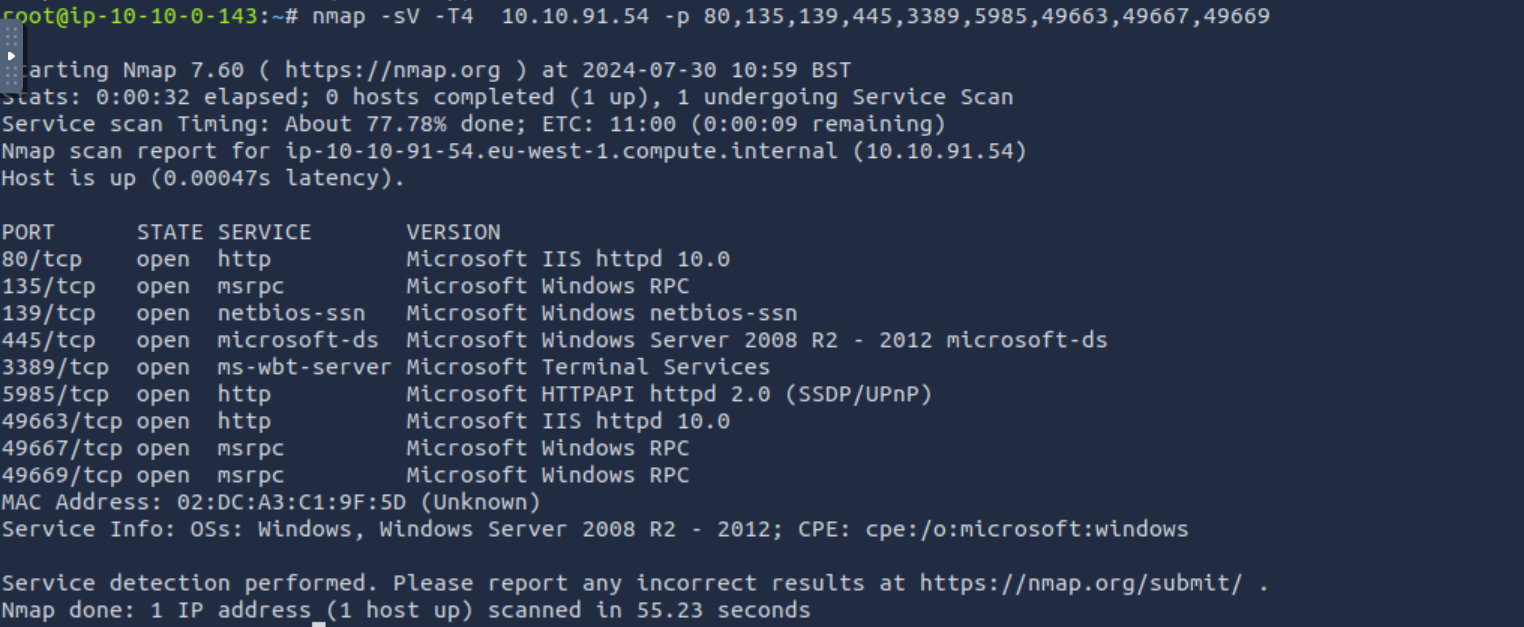Select the SERVICE column header
The image size is (1524, 627).
point(265,232)
